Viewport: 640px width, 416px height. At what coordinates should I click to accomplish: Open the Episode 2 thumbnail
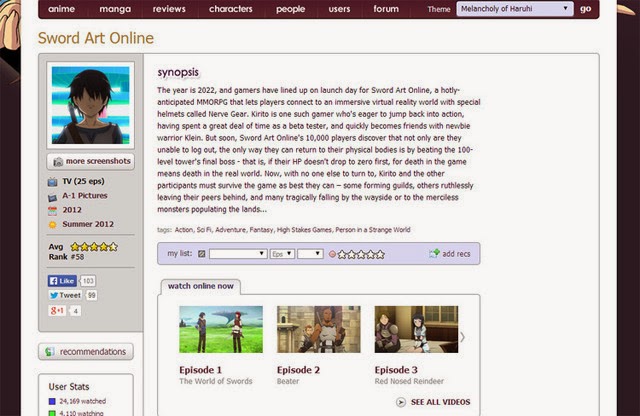pyautogui.click(x=319, y=329)
